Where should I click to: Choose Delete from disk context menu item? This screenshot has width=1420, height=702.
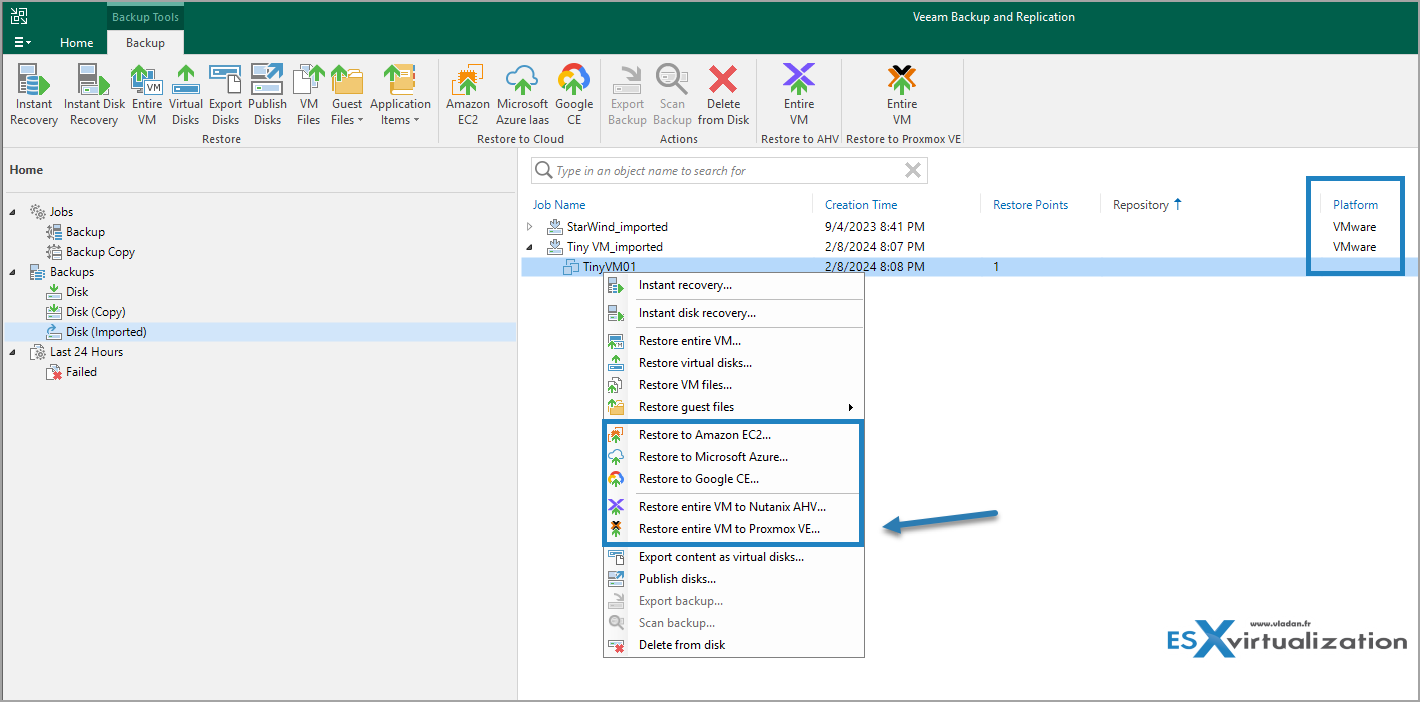pyautogui.click(x=734, y=645)
